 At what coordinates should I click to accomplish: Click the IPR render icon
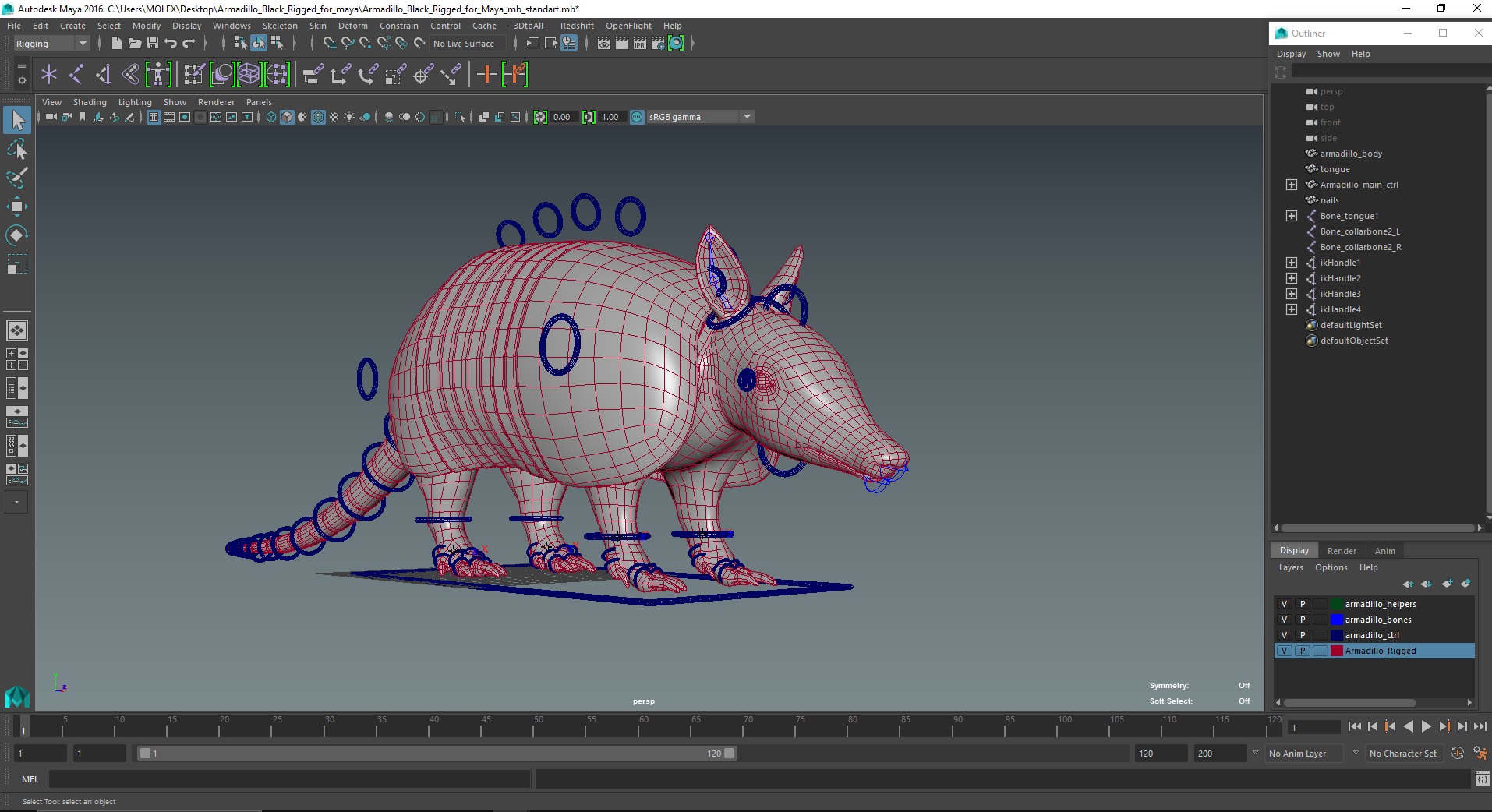coord(640,44)
